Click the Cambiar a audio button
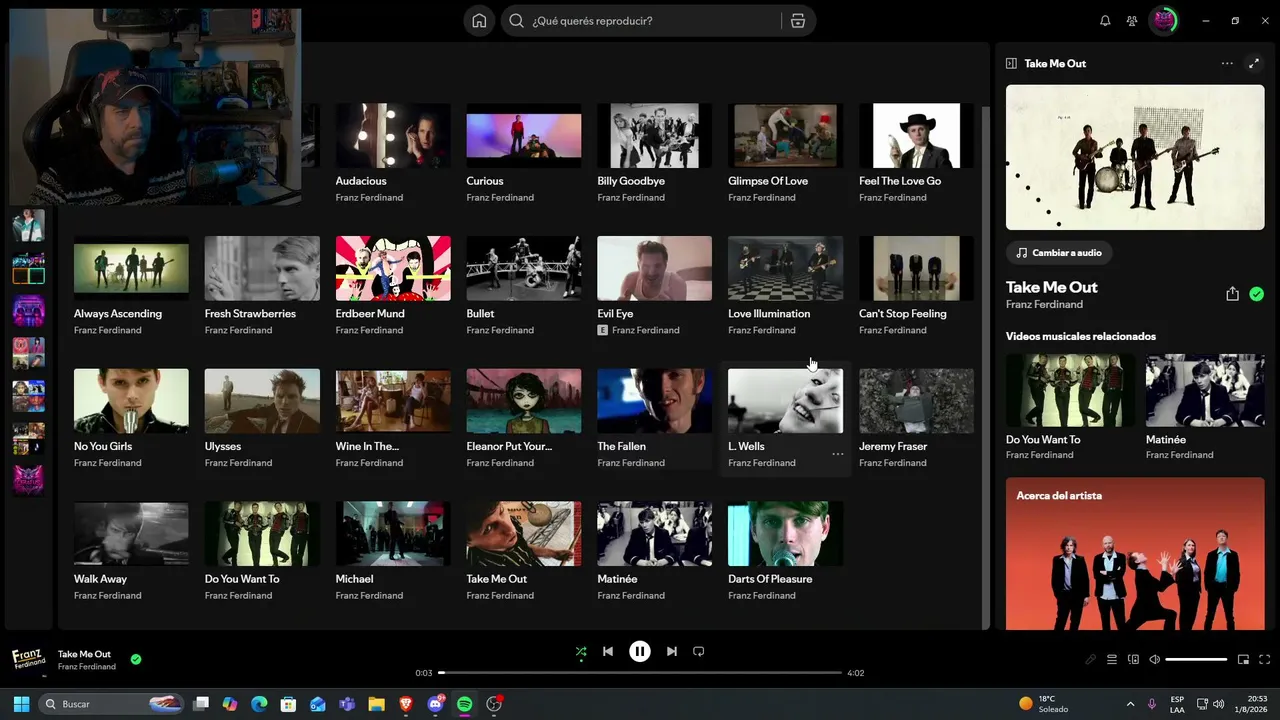Viewport: 1280px width, 720px height. pos(1060,253)
